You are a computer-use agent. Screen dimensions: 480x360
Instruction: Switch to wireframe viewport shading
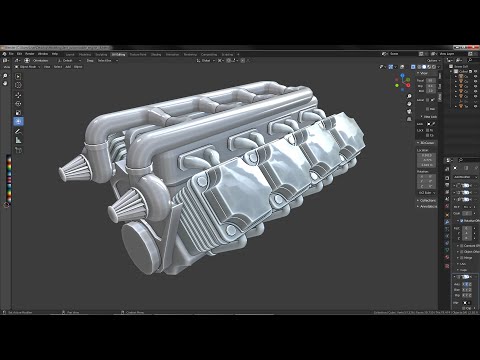coord(419,67)
